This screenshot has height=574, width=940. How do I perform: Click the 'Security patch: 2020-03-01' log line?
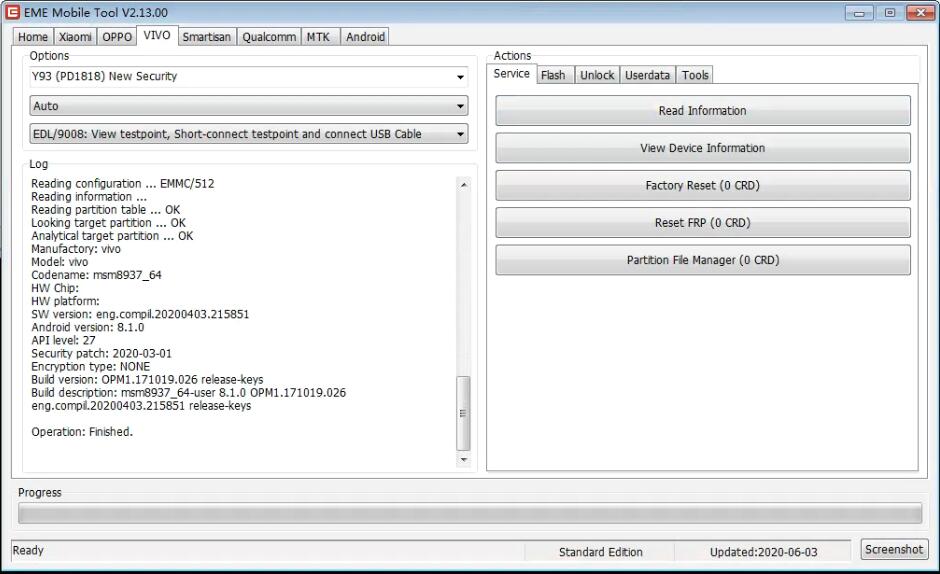point(101,353)
